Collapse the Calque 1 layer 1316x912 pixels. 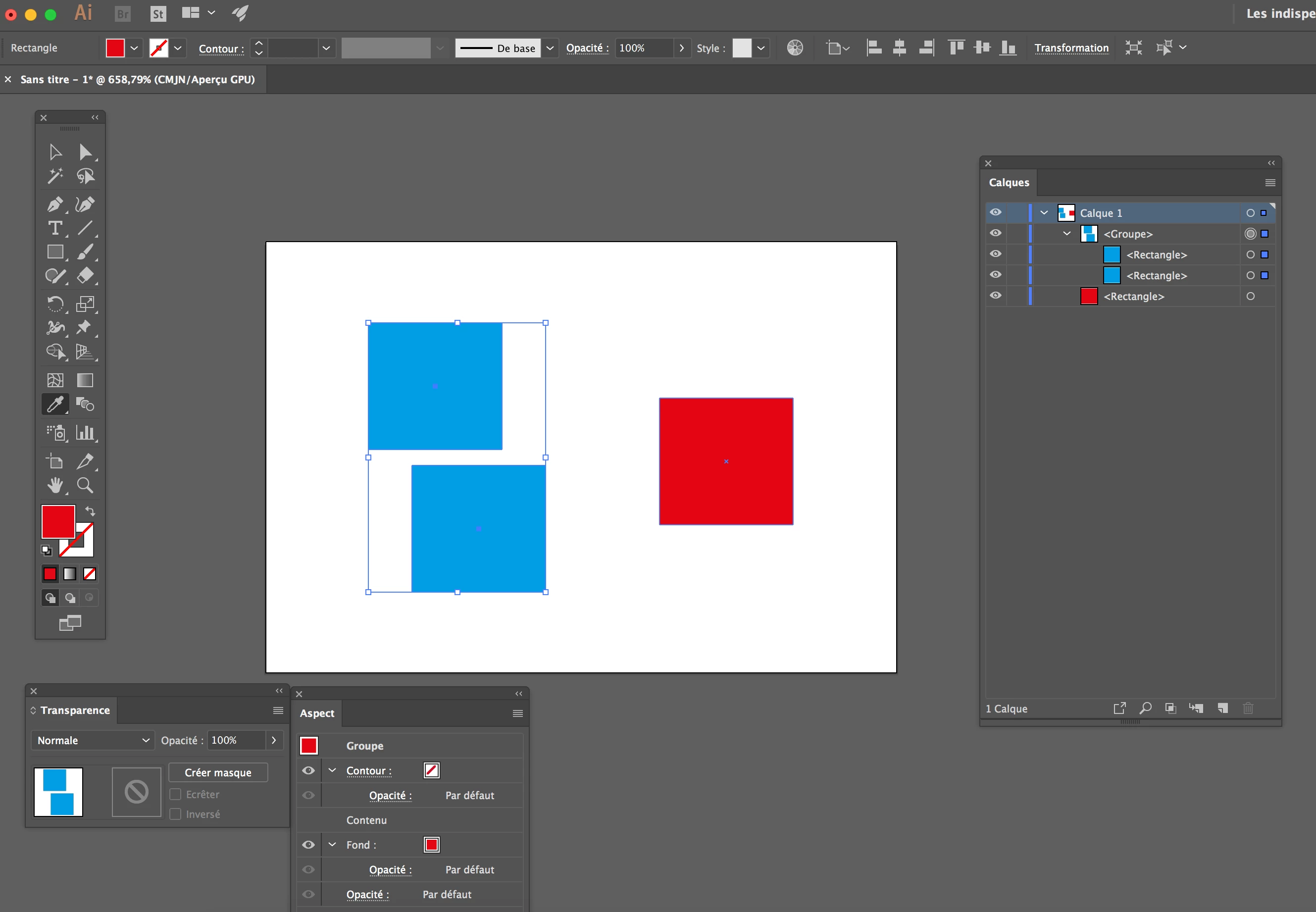(1044, 212)
